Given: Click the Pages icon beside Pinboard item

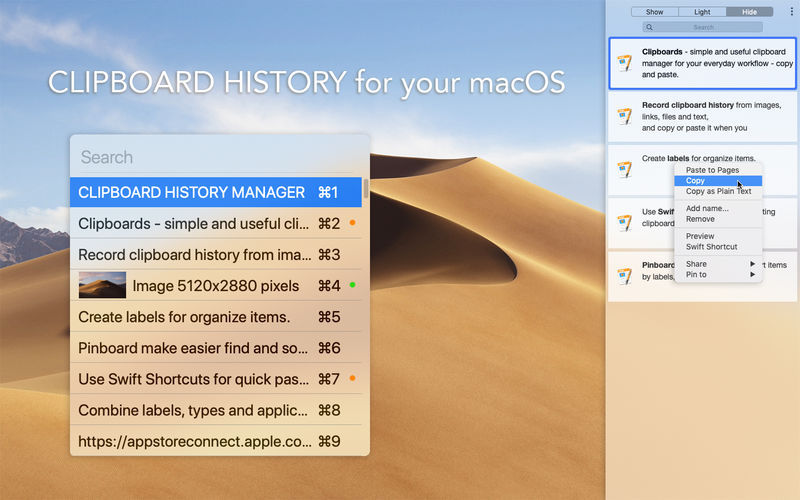Looking at the screenshot, I should tap(624, 276).
